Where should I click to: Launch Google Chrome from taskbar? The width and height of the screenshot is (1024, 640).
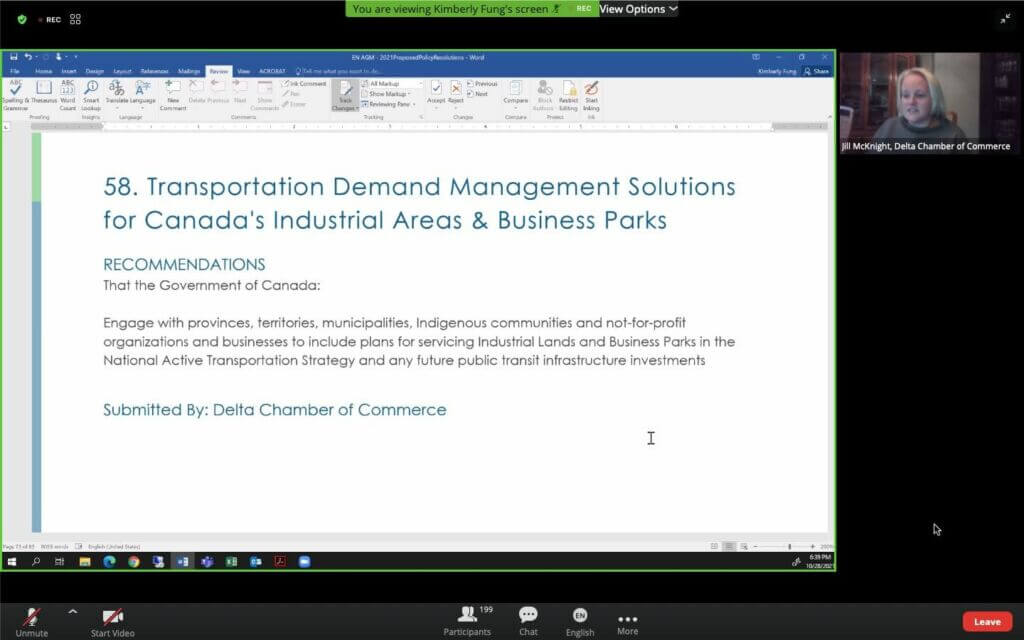[133, 562]
